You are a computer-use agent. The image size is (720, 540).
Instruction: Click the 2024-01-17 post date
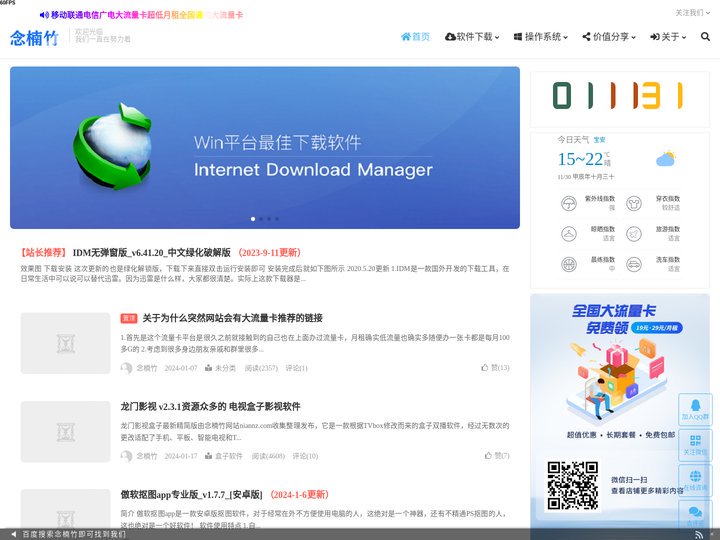pos(181,456)
